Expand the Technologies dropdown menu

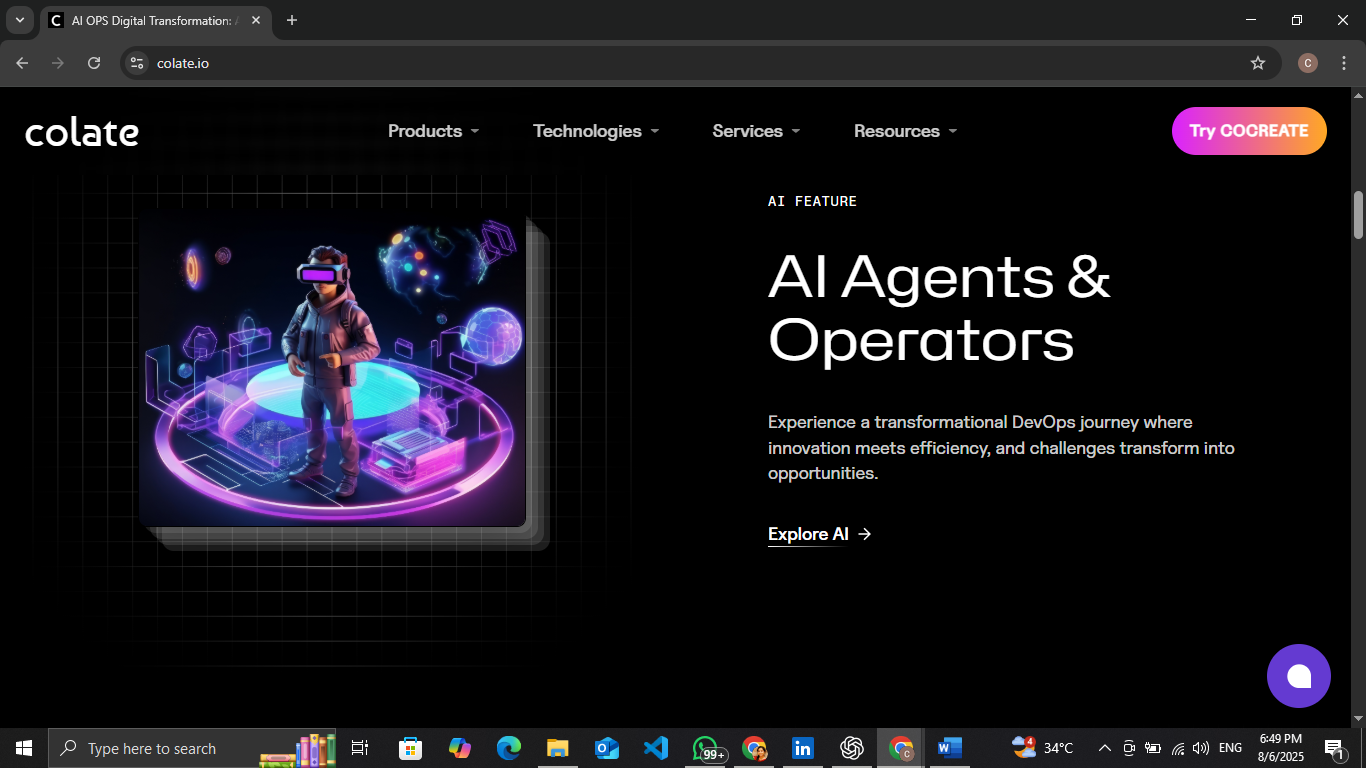pyautogui.click(x=595, y=131)
